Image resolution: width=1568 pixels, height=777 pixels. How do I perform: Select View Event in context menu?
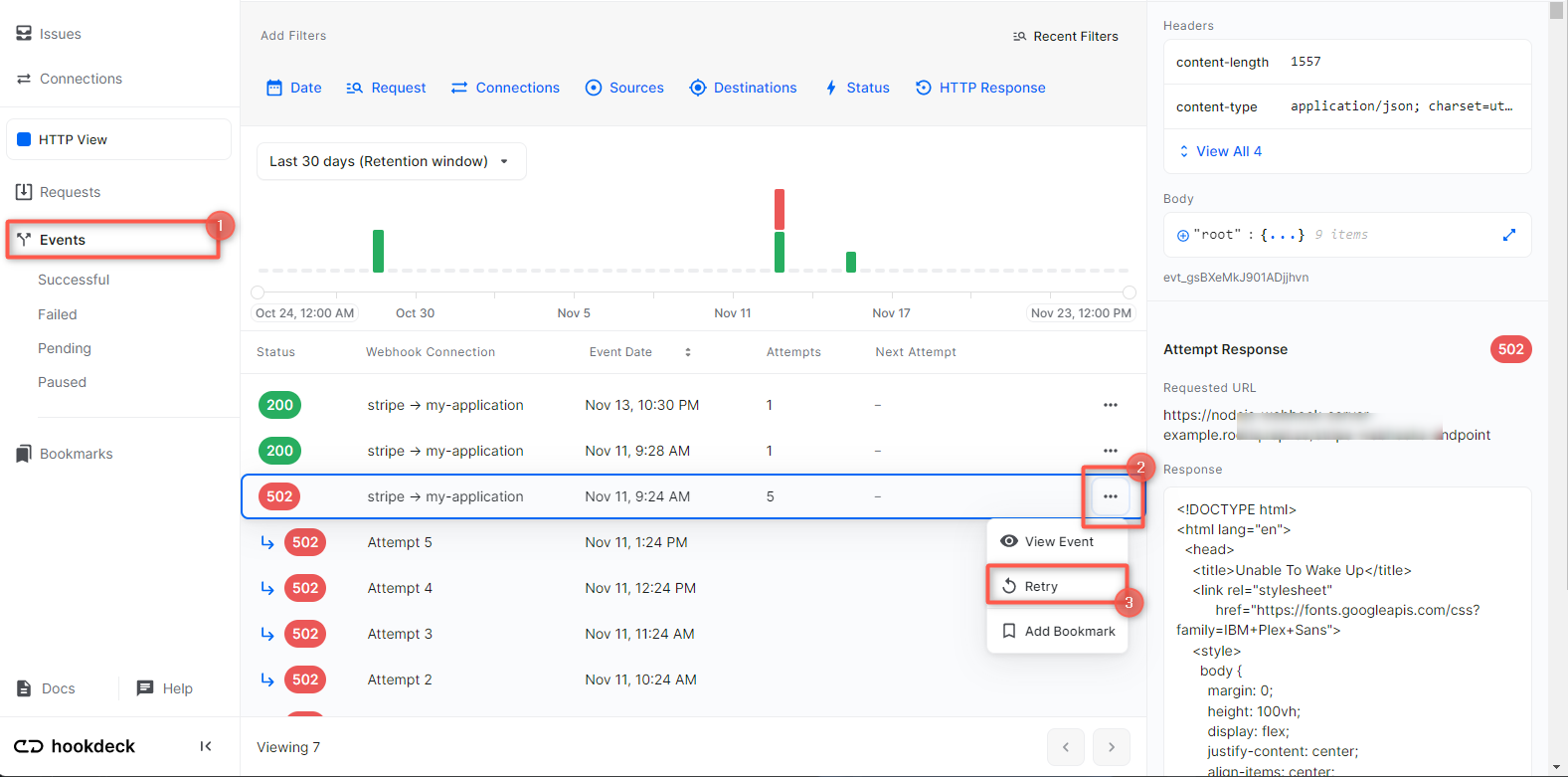[1058, 541]
